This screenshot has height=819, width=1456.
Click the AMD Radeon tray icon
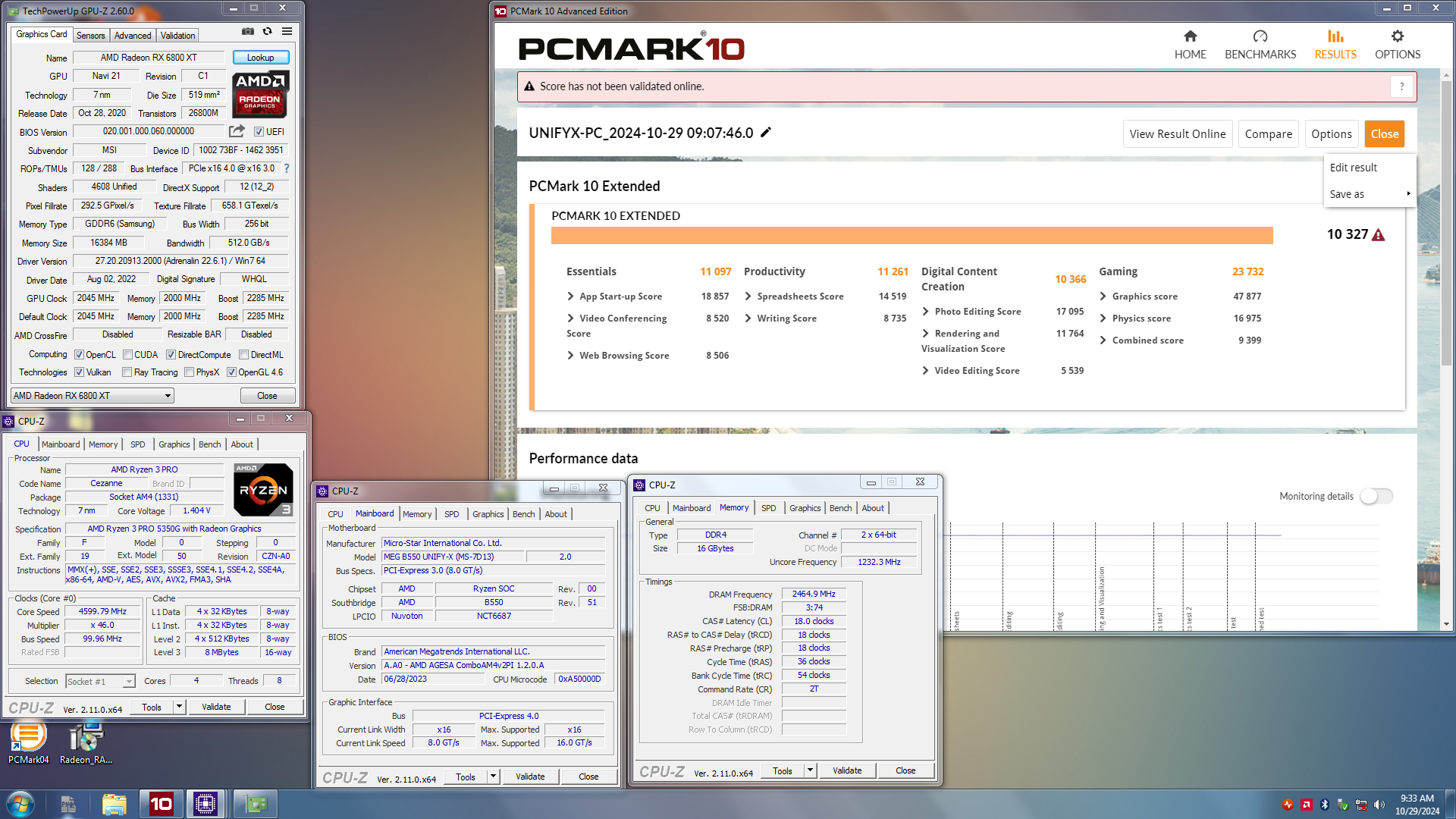1307,805
